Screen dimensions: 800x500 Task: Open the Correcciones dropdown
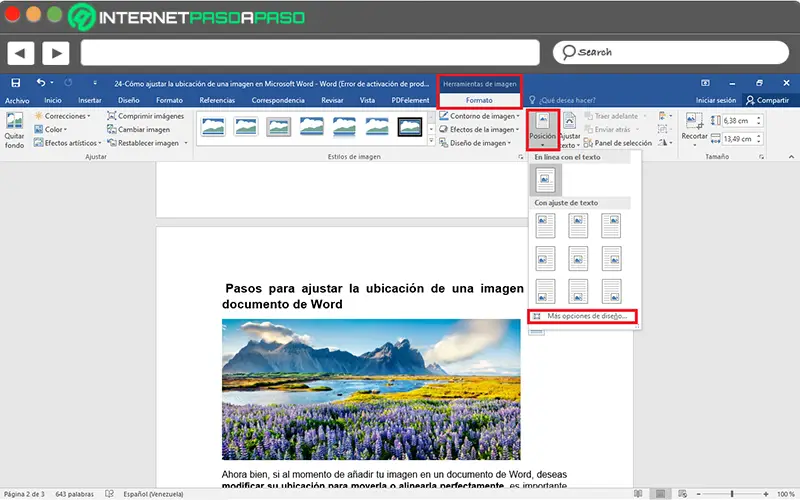pos(62,116)
